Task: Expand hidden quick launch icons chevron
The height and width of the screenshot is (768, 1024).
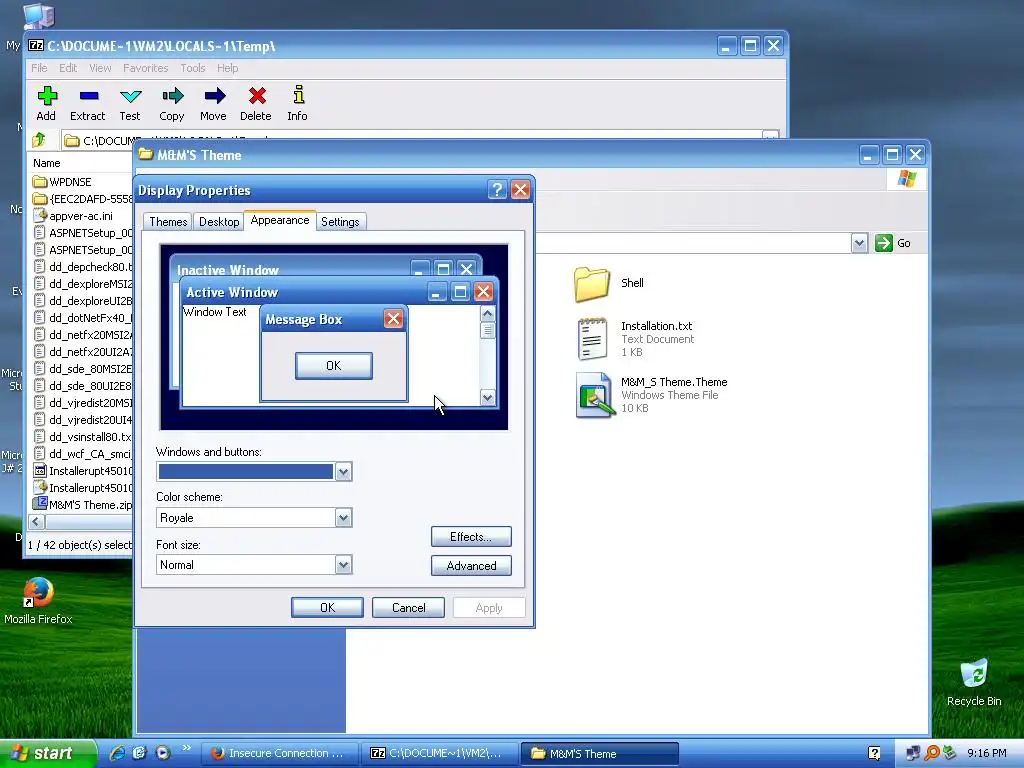Action: pos(187,748)
